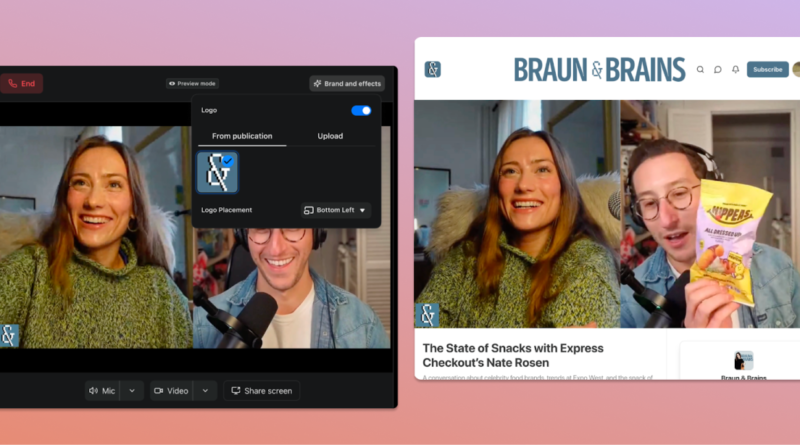Open the Brand and effects panel
This screenshot has height=445, width=800.
point(347,84)
